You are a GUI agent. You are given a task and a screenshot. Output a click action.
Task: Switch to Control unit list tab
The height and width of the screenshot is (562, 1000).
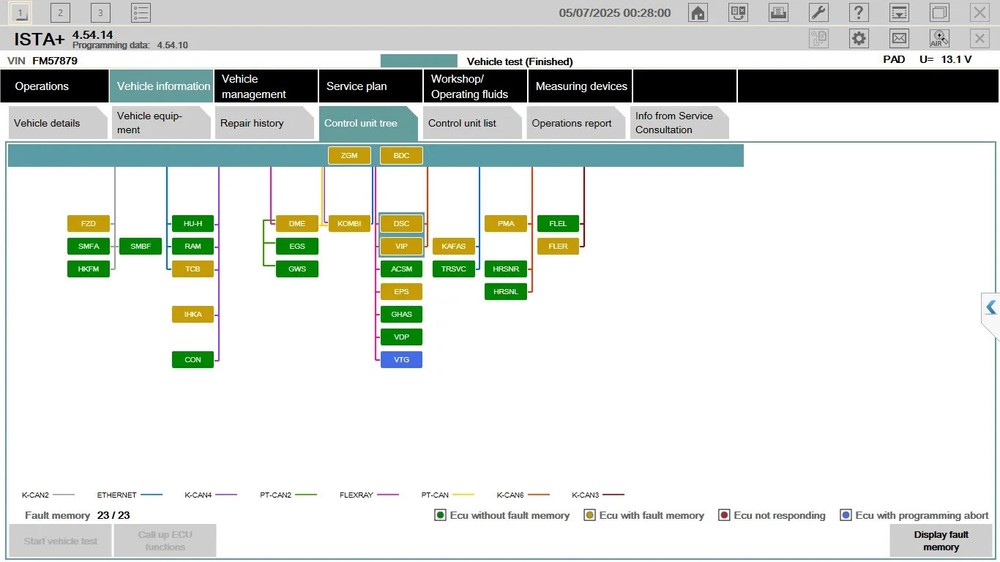coord(468,123)
